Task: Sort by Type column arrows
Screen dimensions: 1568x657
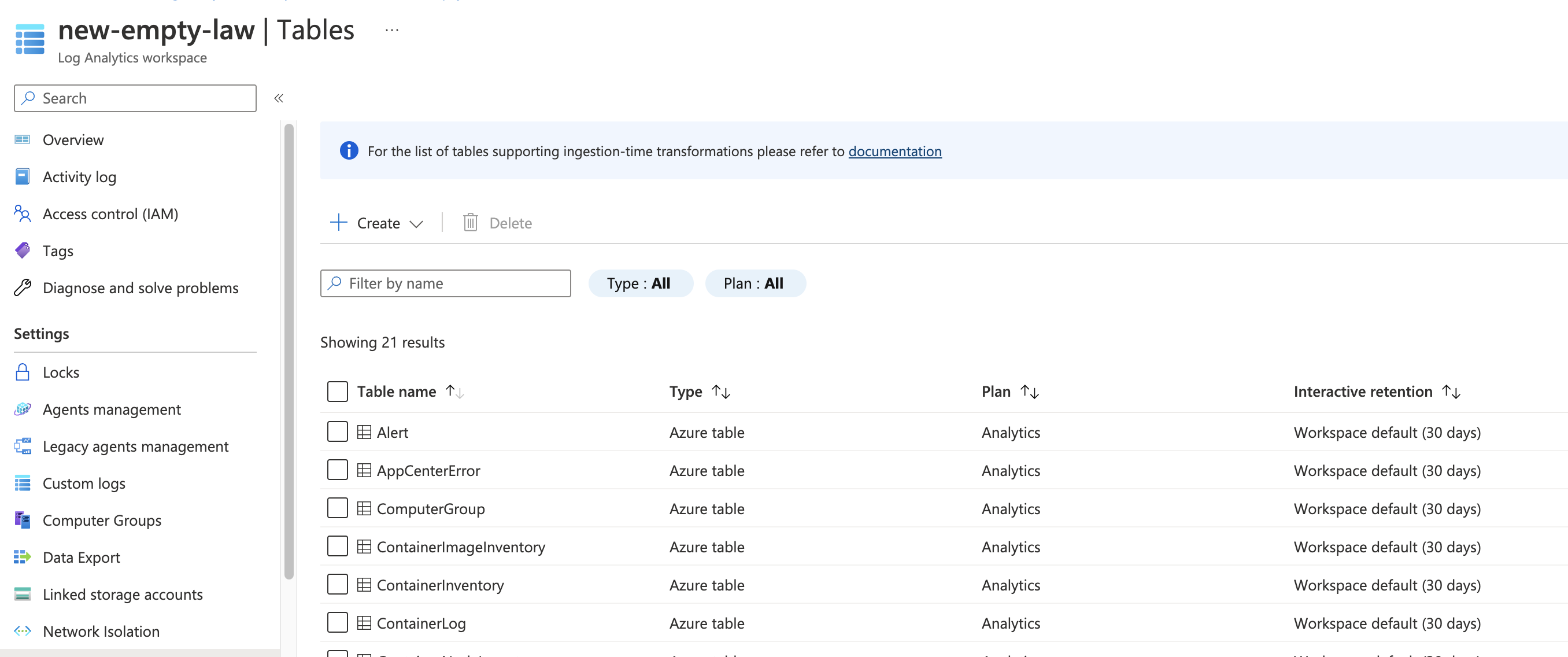Action: [722, 392]
